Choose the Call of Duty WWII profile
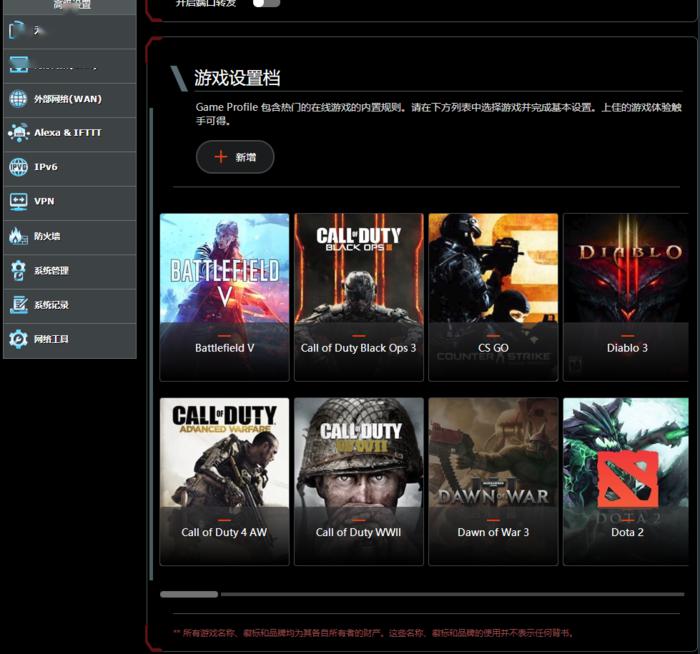Screen dimensions: 700x654 pos(358,481)
